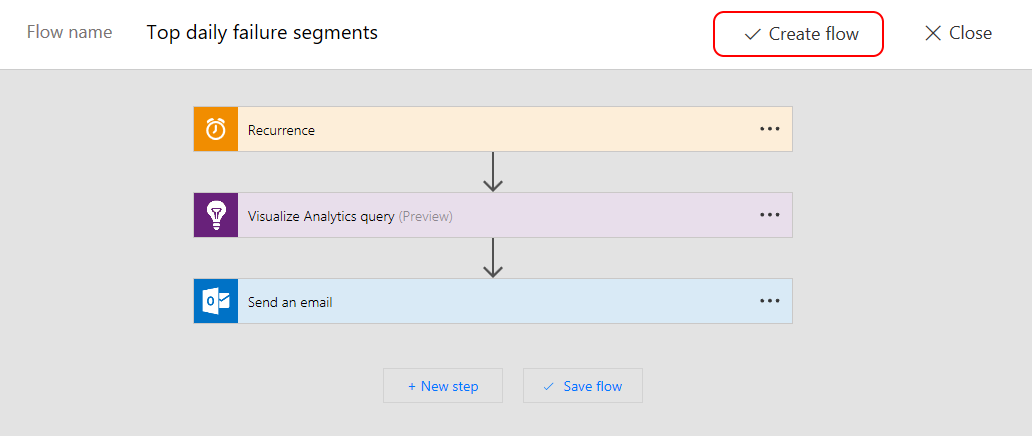
Task: Add a step with New step button
Action: click(x=443, y=386)
